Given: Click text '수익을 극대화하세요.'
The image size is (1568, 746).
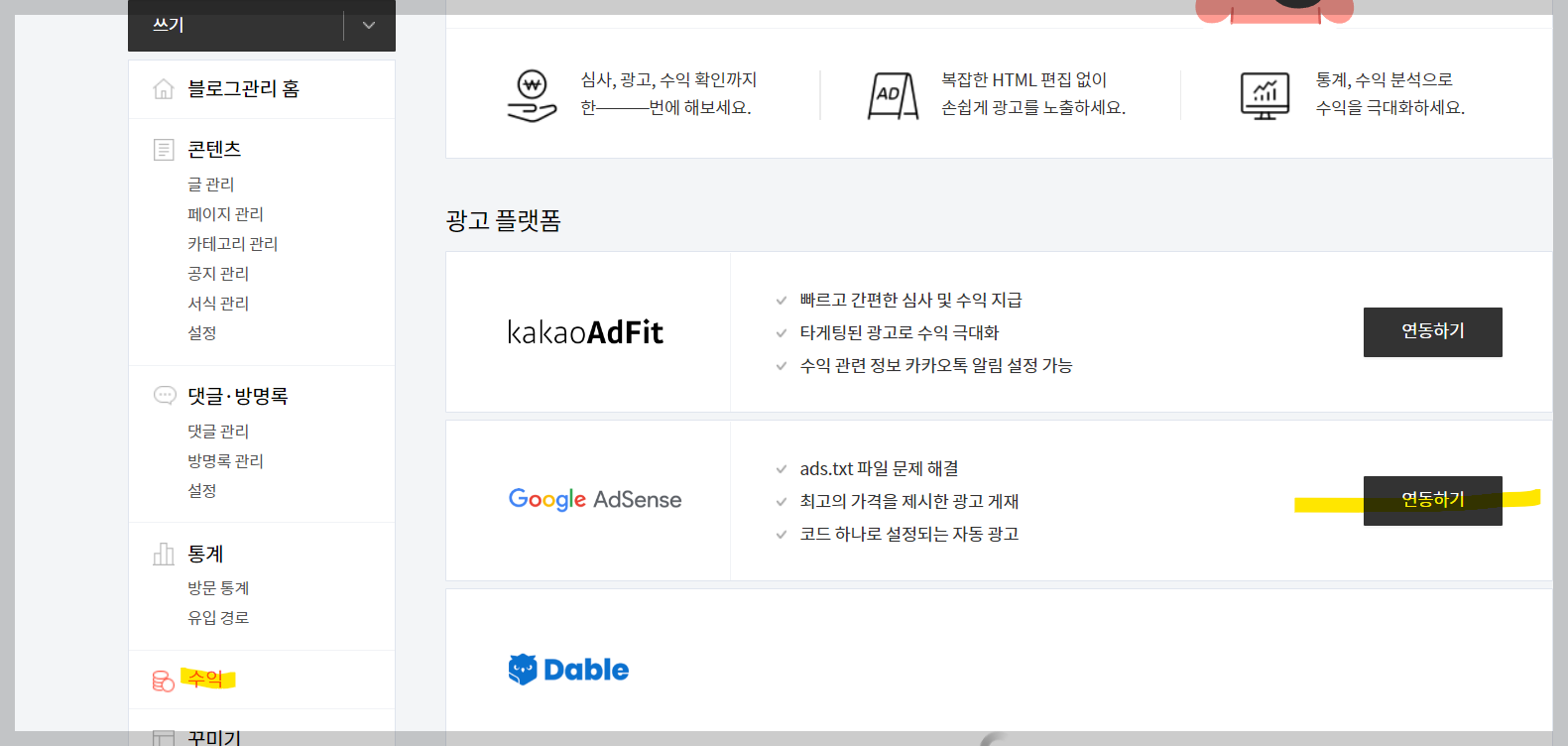Looking at the screenshot, I should tap(1390, 108).
